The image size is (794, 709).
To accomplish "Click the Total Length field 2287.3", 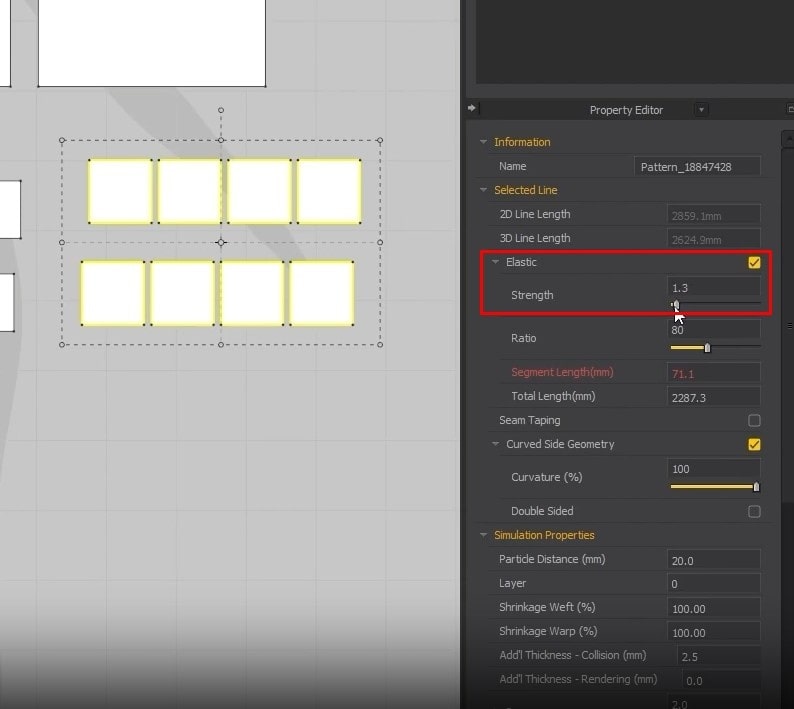I will tap(713, 398).
